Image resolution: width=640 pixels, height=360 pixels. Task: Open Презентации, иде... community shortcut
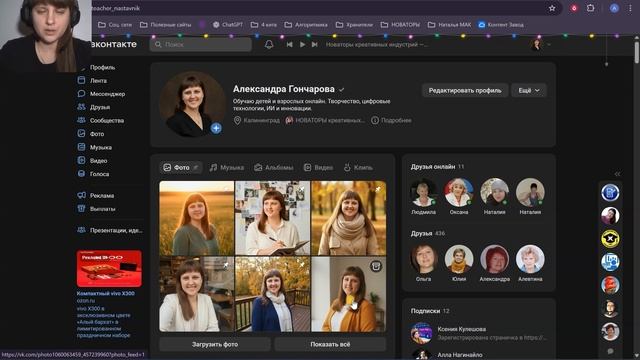110,230
